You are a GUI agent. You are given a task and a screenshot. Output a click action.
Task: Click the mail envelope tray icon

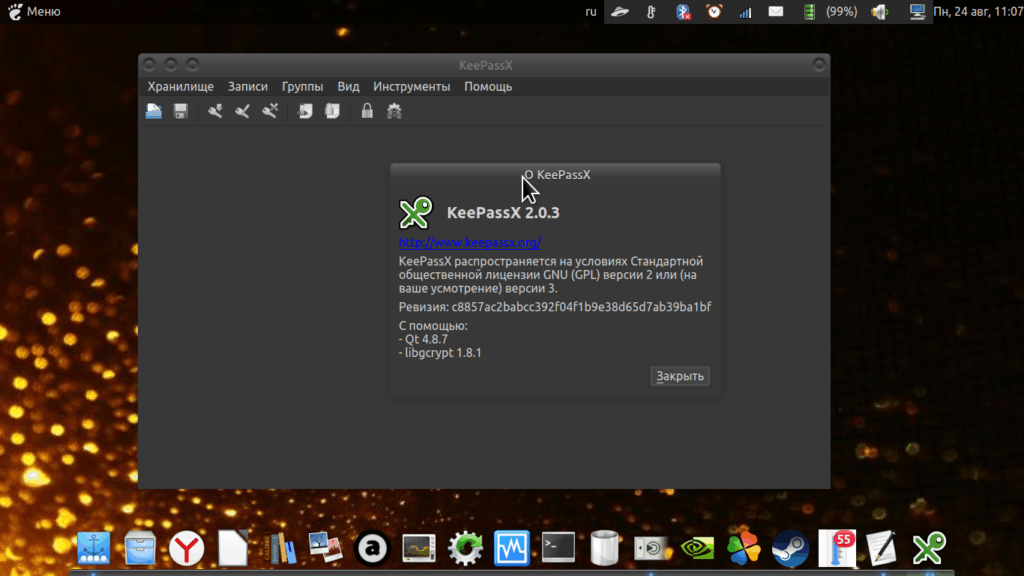tap(776, 11)
